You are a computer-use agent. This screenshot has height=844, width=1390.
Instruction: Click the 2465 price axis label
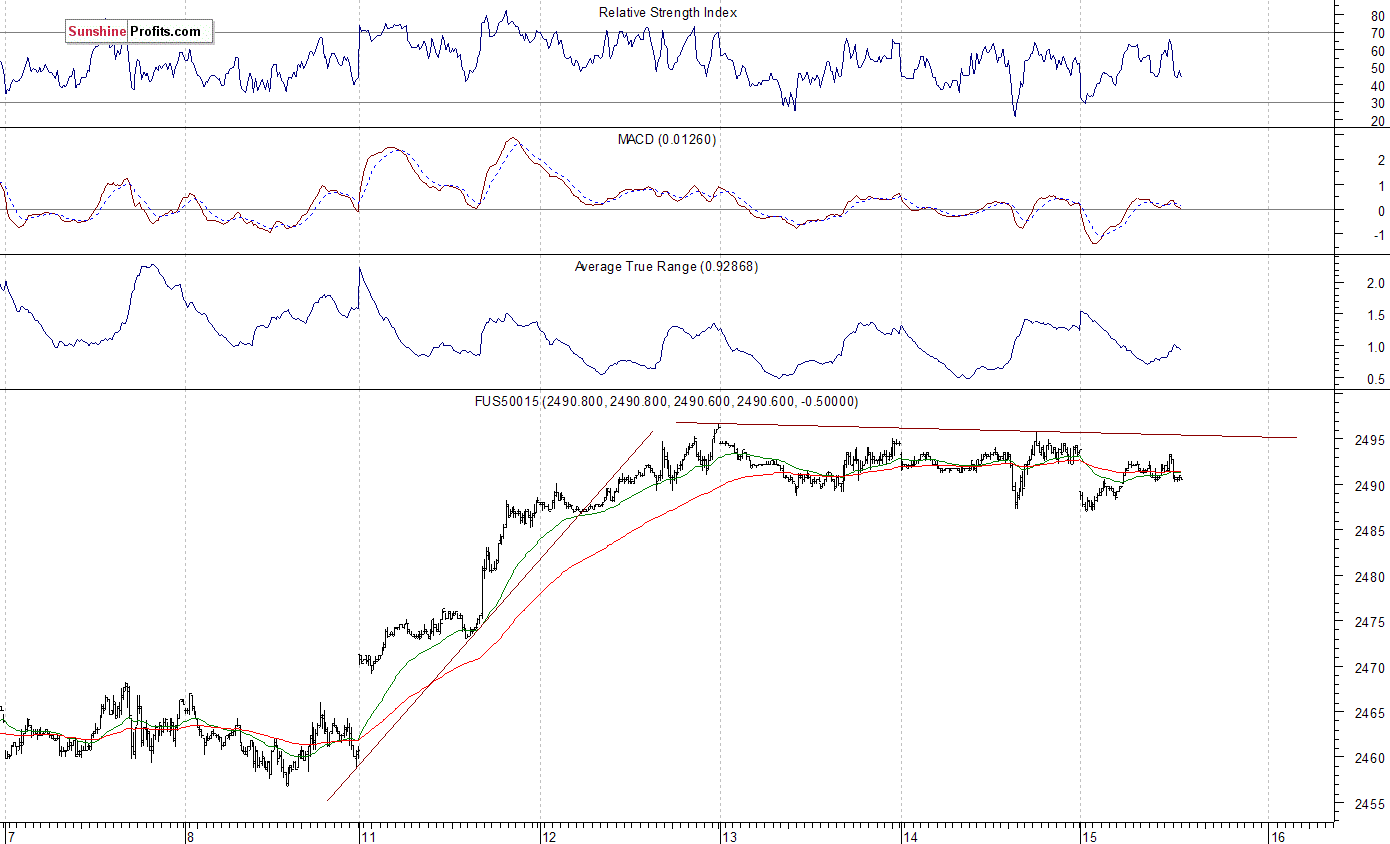pos(1372,713)
